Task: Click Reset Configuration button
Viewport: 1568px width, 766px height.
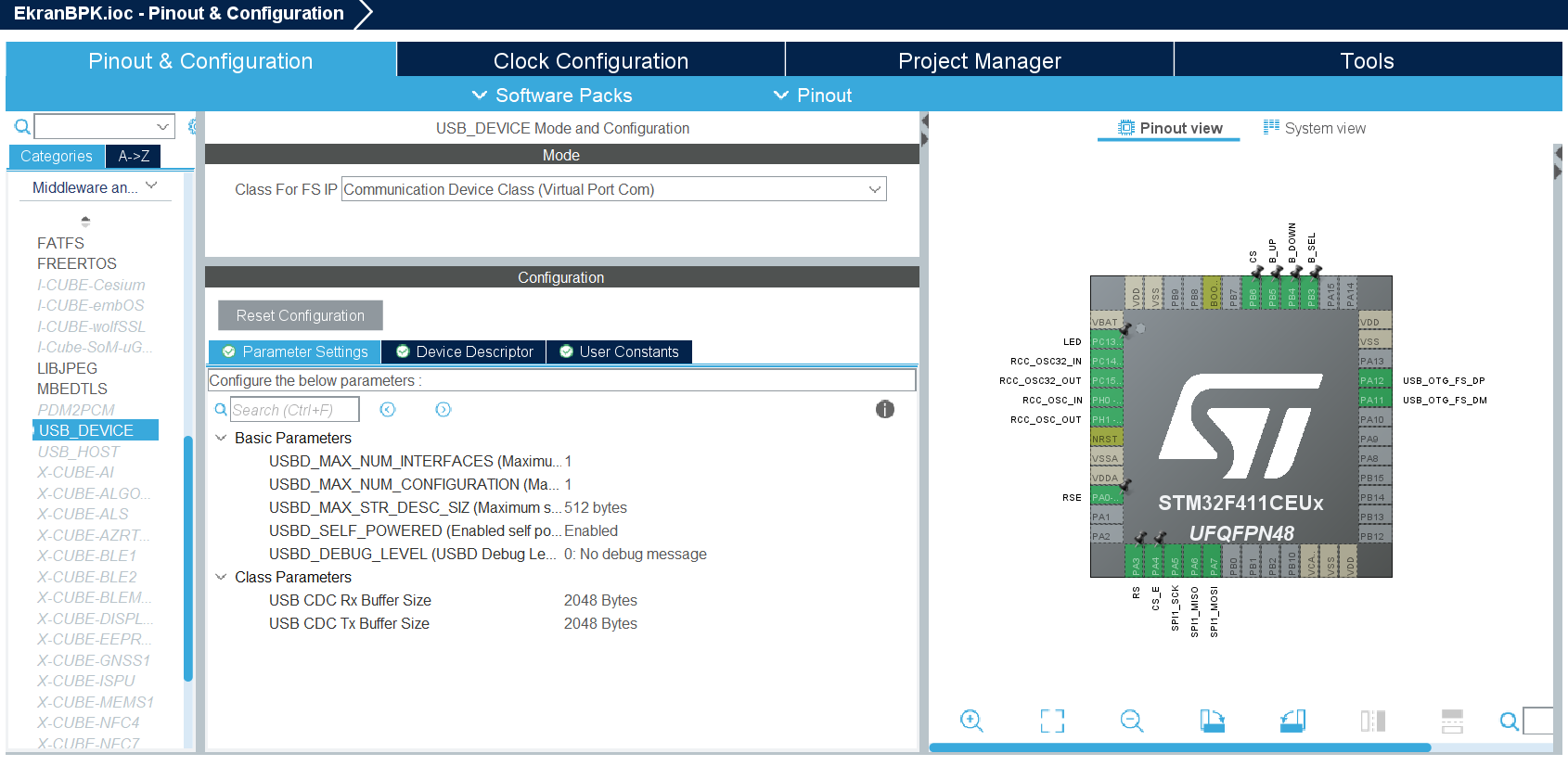Action: click(301, 315)
